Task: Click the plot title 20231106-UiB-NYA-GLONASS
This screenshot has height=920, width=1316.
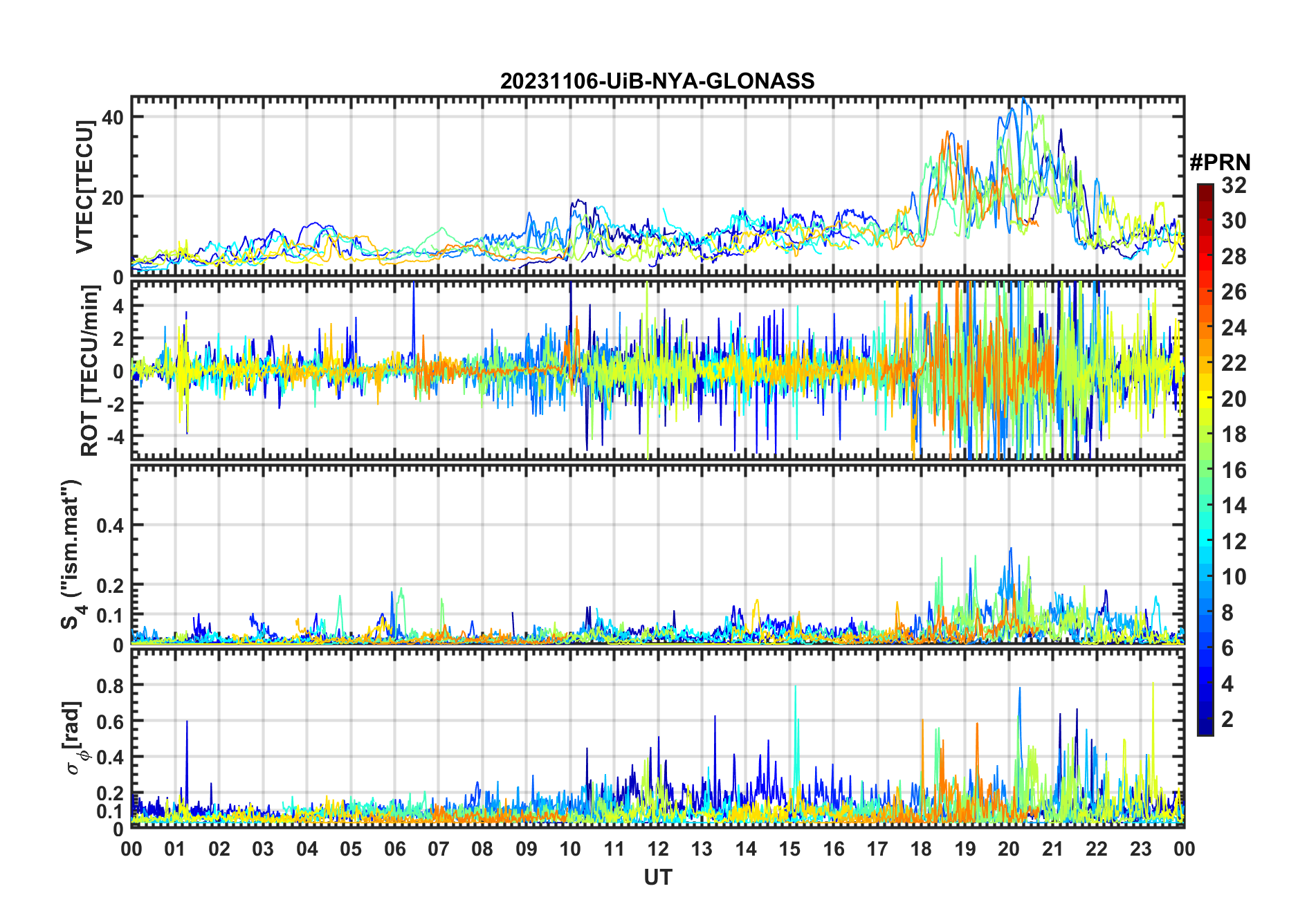Action: click(657, 81)
